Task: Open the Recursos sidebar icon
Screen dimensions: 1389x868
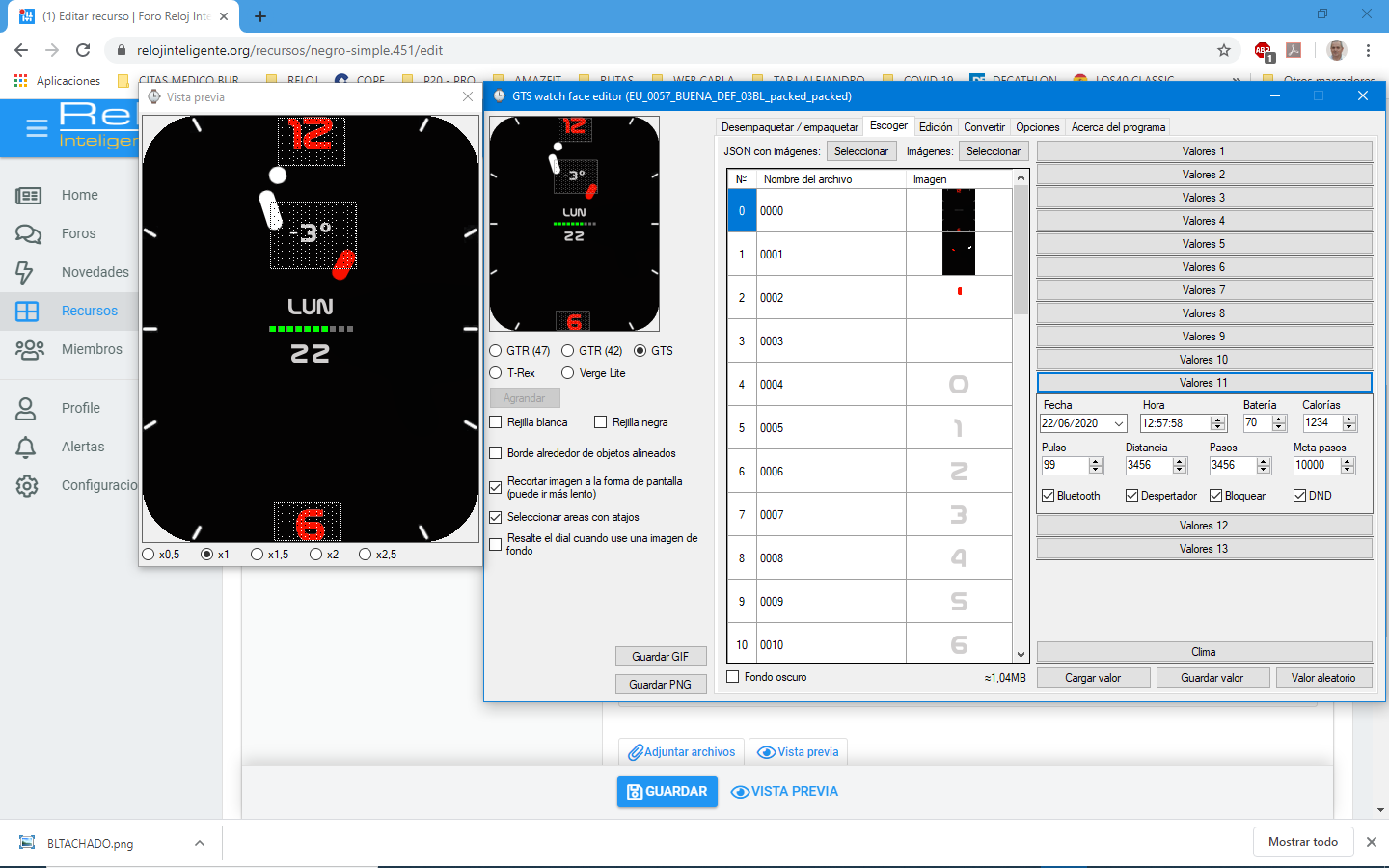Action: pyautogui.click(x=27, y=311)
